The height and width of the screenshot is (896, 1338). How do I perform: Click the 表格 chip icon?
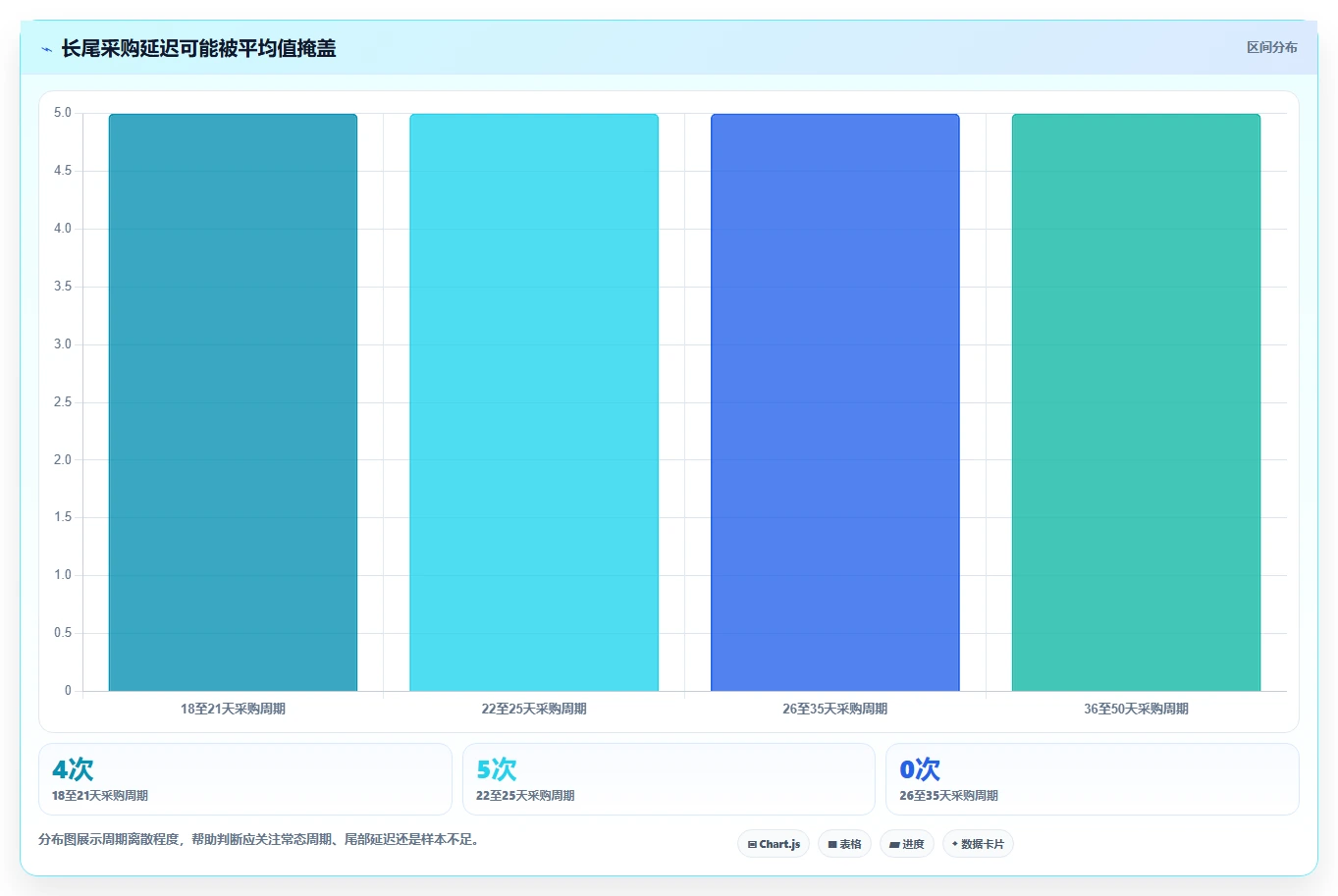point(832,844)
